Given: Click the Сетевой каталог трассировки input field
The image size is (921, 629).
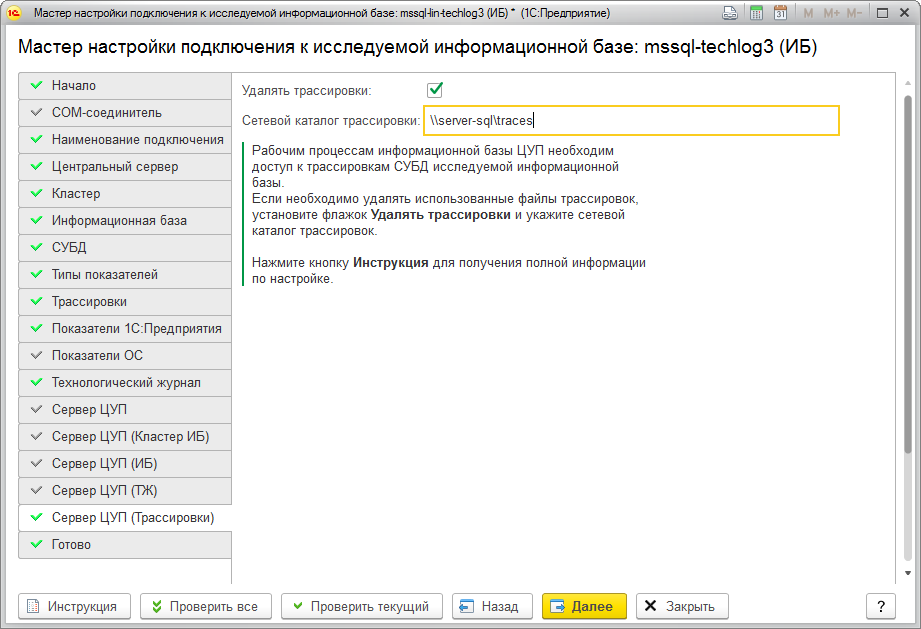Looking at the screenshot, I should [631, 120].
